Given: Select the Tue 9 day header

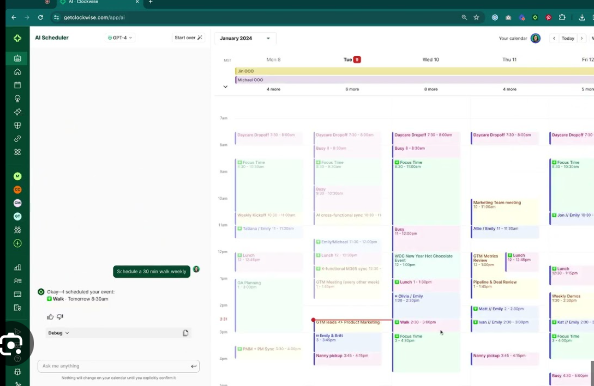Looking at the screenshot, I should coord(352,59).
